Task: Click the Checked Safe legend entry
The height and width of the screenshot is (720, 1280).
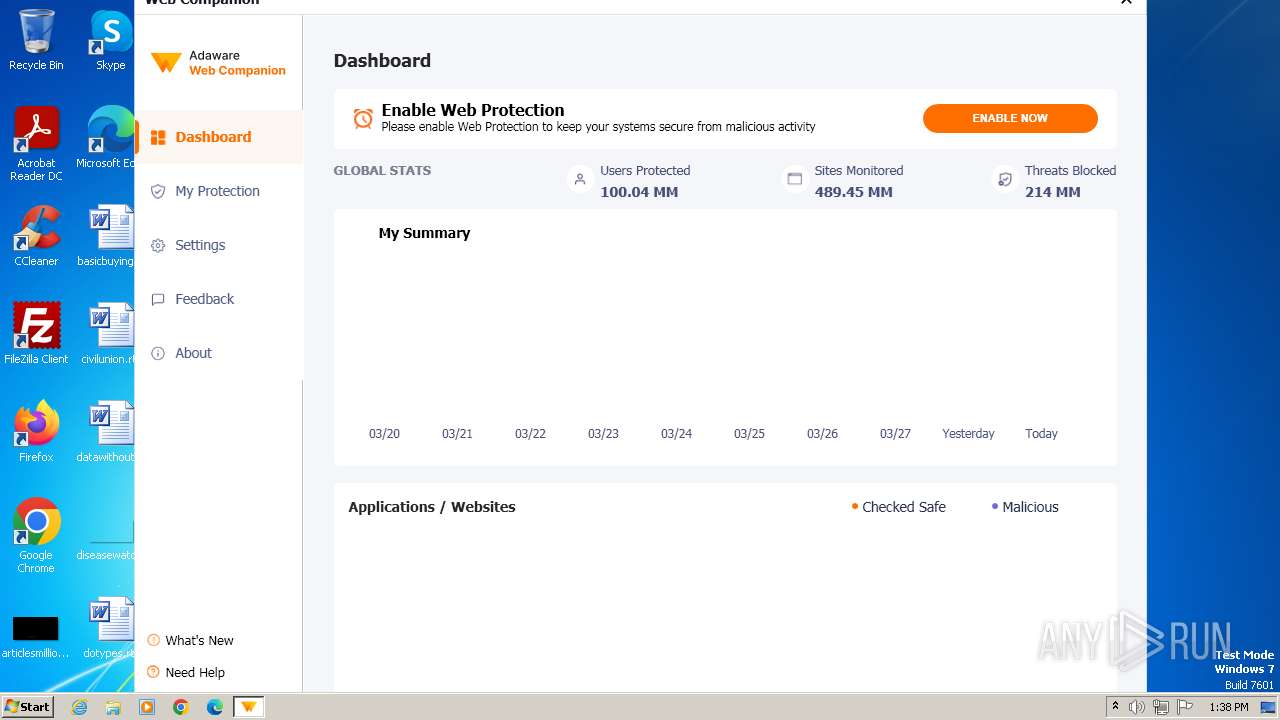Action: pos(898,507)
